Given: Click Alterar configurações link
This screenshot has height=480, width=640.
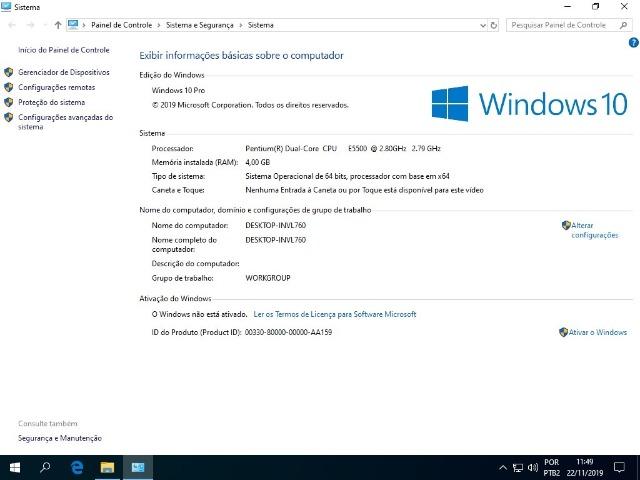Looking at the screenshot, I should [595, 230].
